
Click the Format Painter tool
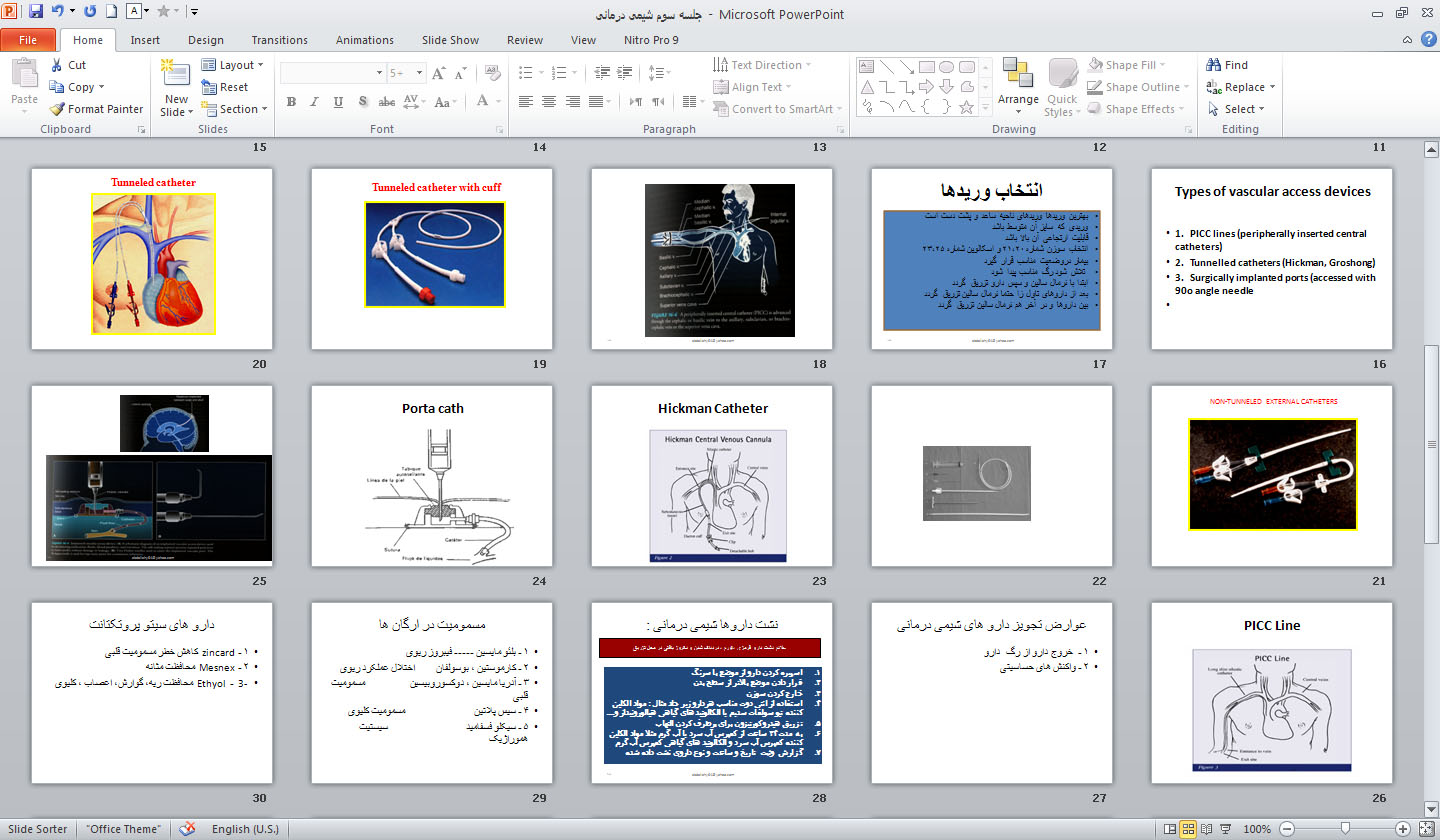97,109
